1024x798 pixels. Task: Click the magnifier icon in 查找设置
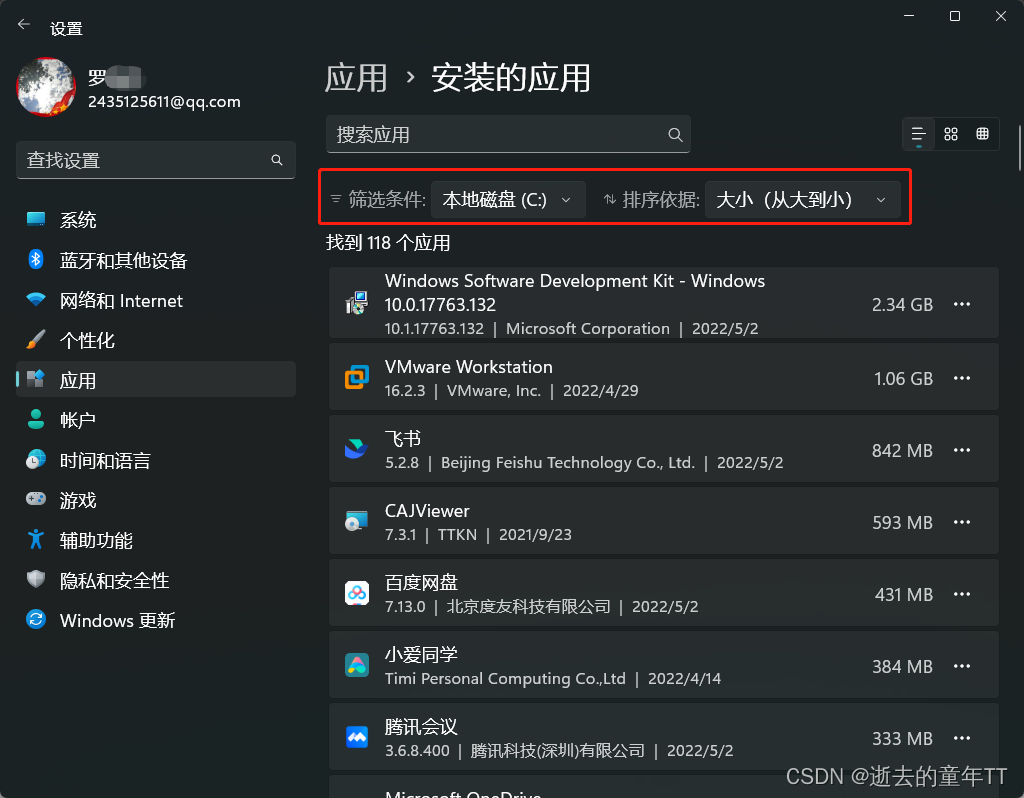point(277,160)
